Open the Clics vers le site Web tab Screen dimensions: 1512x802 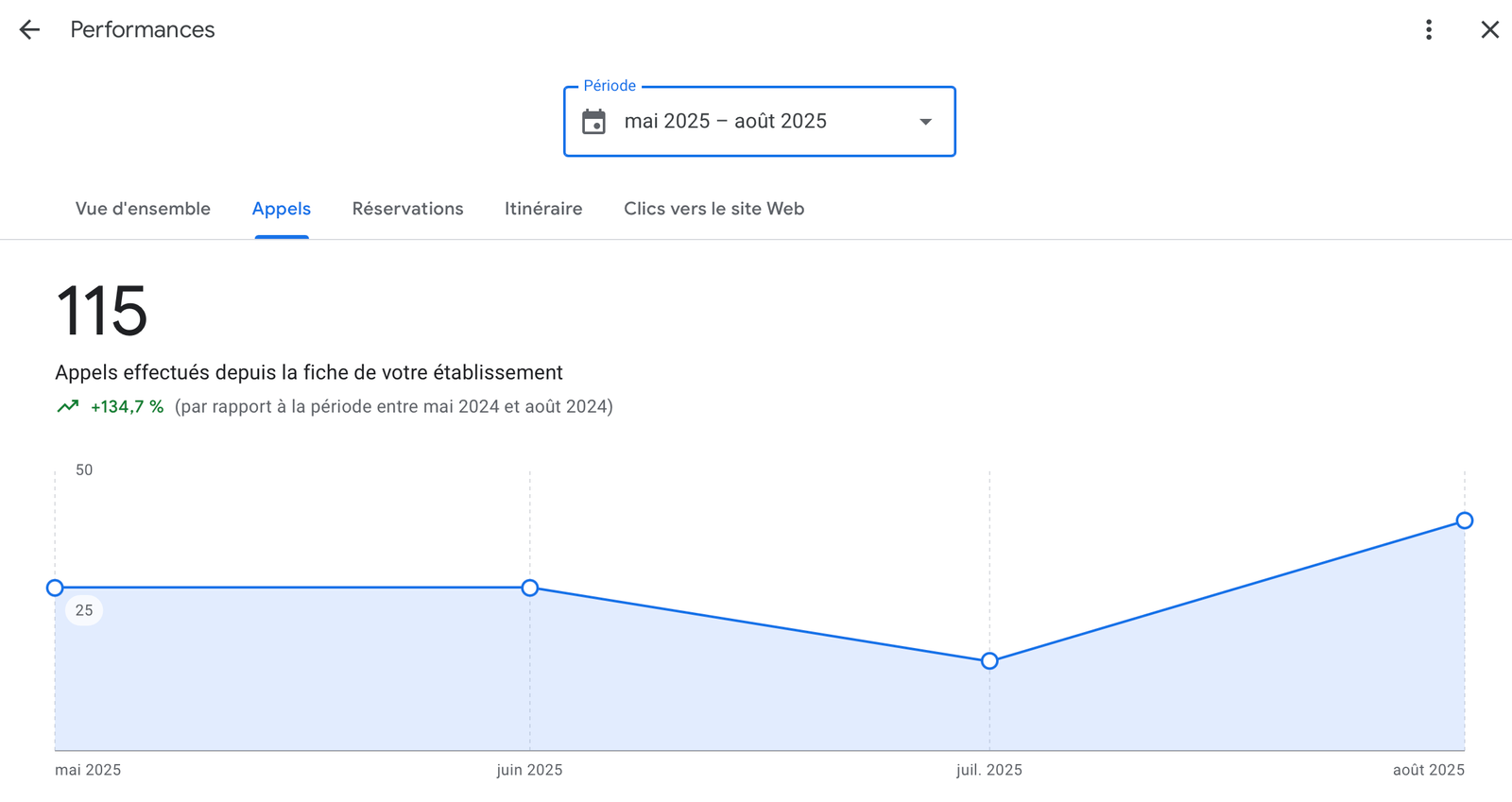coord(713,209)
